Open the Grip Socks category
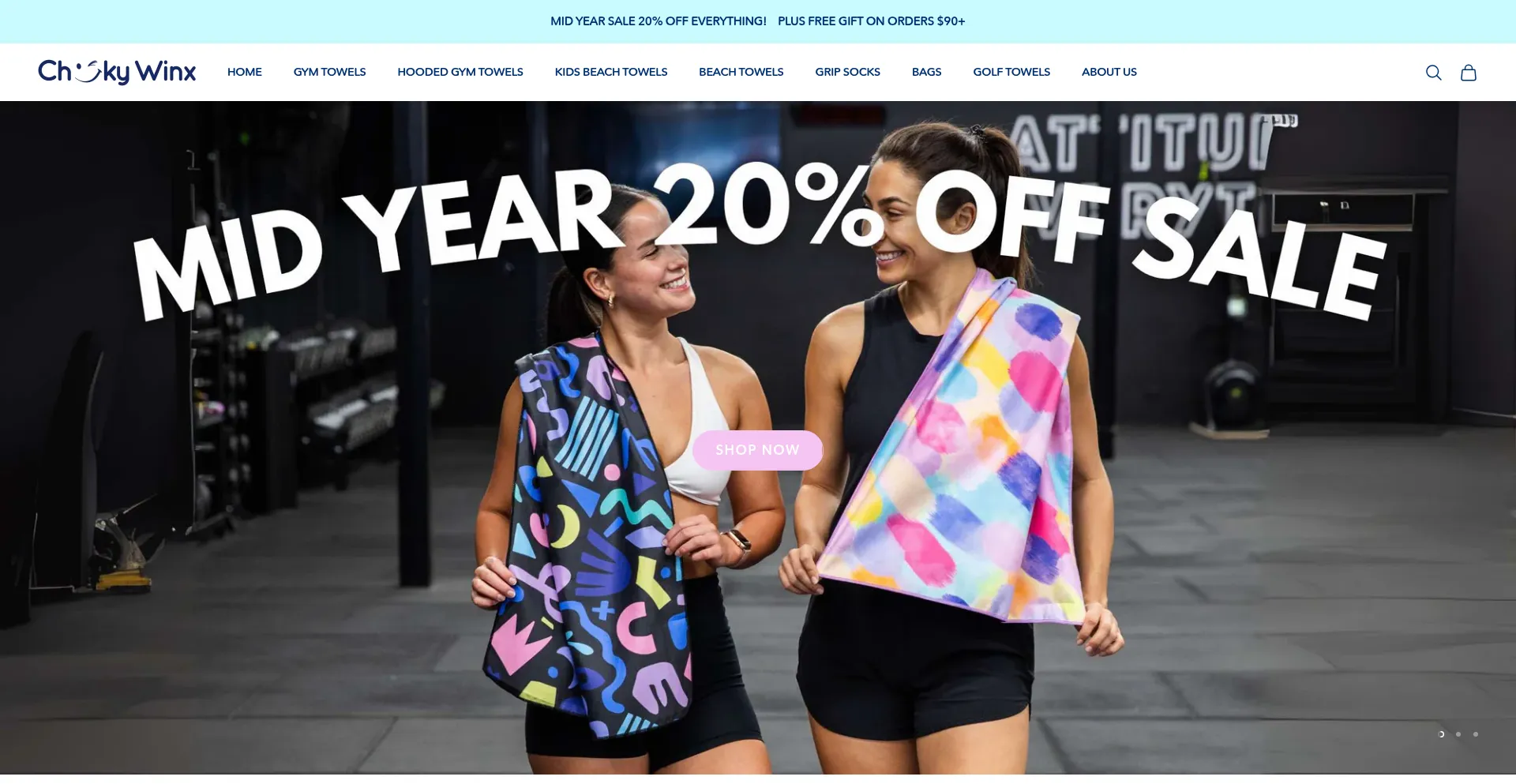1516x784 pixels. pos(847,72)
